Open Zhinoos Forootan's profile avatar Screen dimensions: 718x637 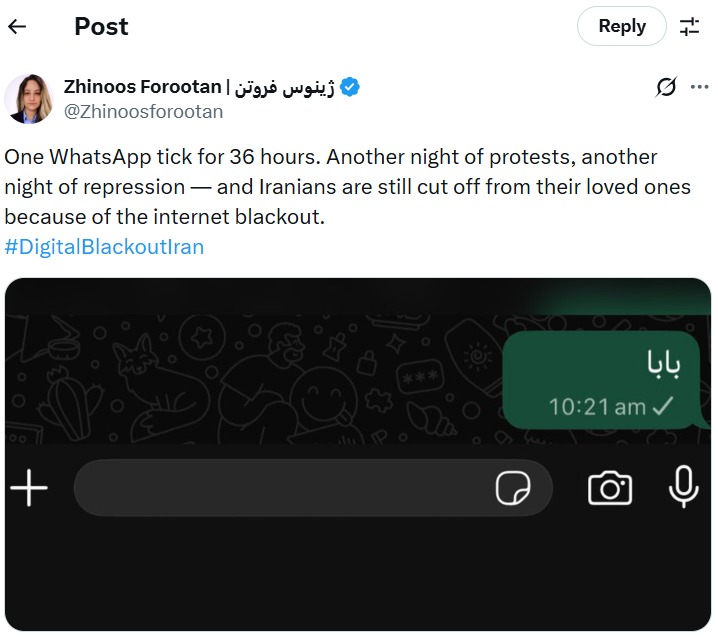tap(28, 99)
